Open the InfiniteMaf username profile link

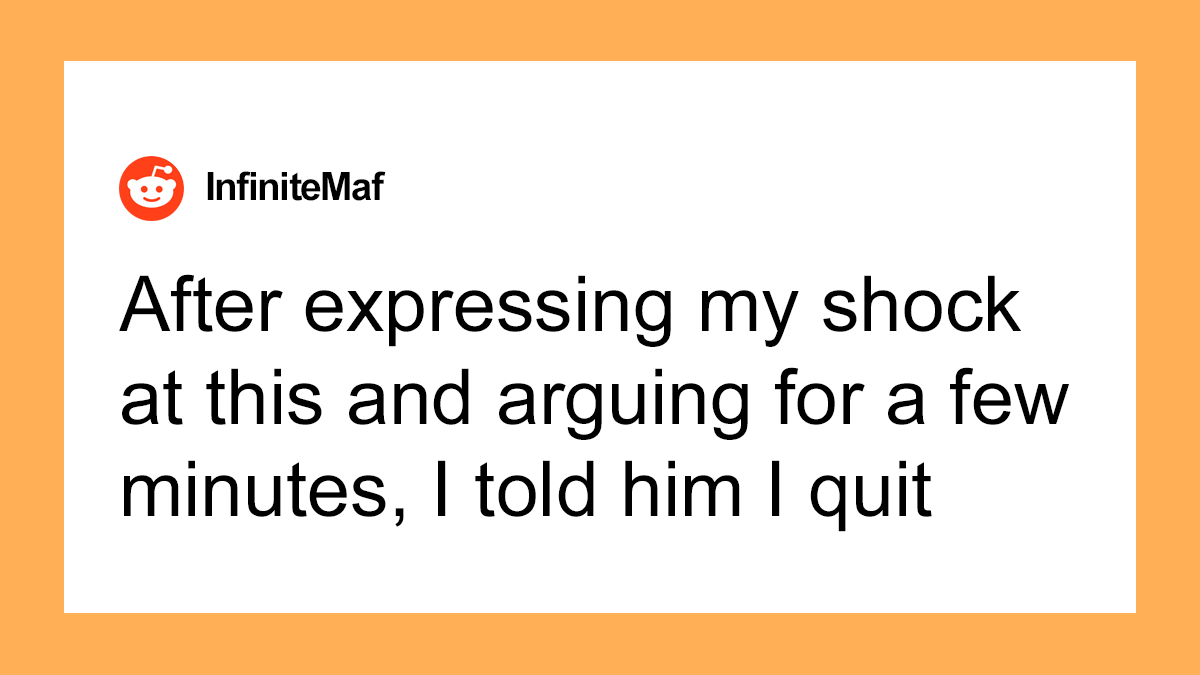click(x=293, y=188)
